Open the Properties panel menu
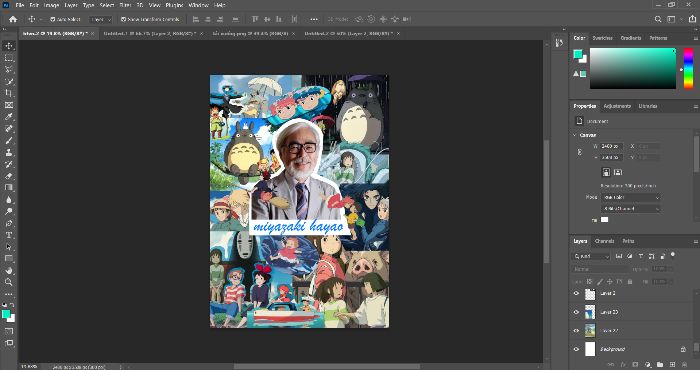700x370 pixels. click(696, 107)
